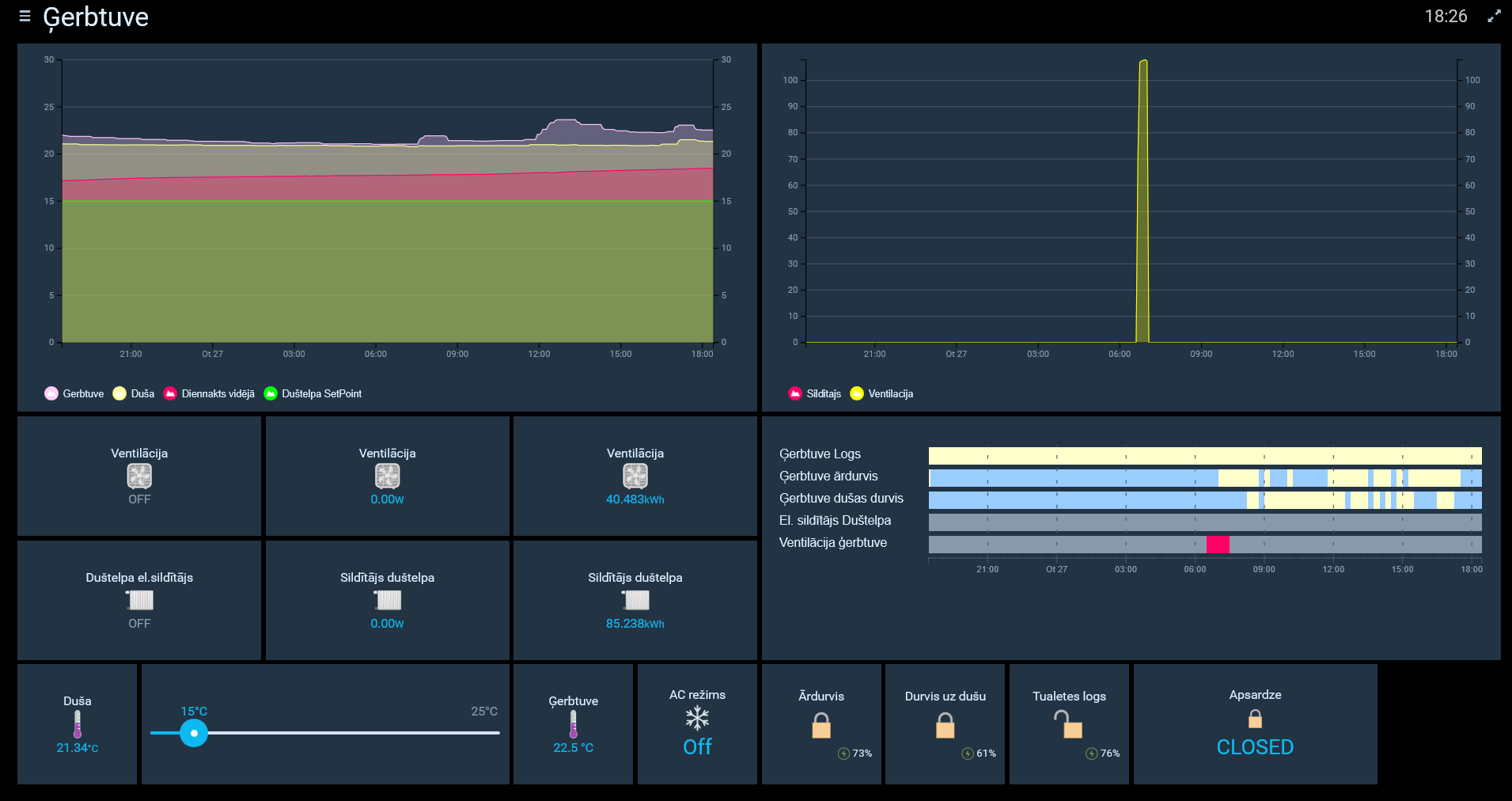Toggle the Duštelpa el.sildītājs heater switch

pos(139,600)
